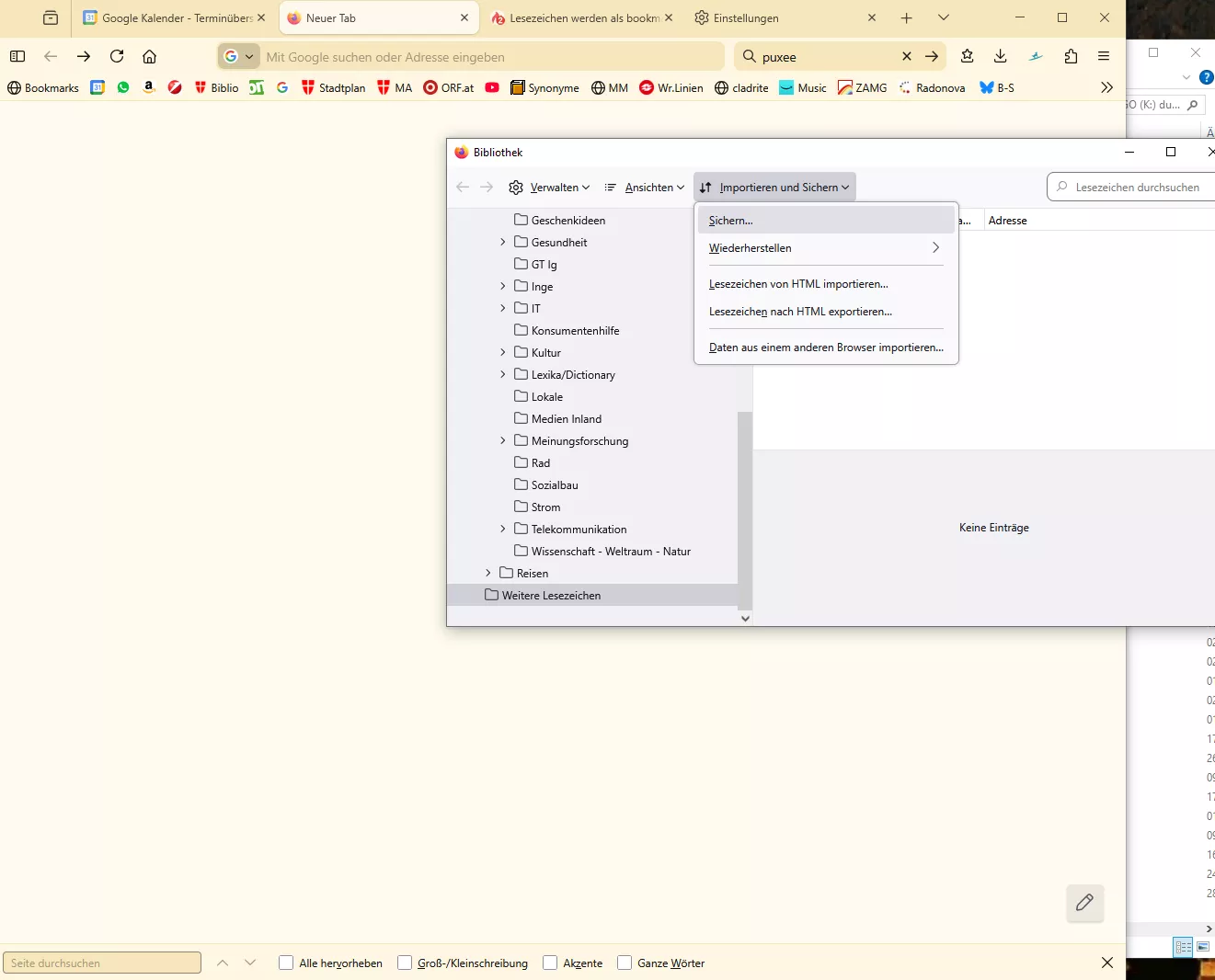1215x980 pixels.
Task: Click the browser Home icon
Action: click(149, 56)
